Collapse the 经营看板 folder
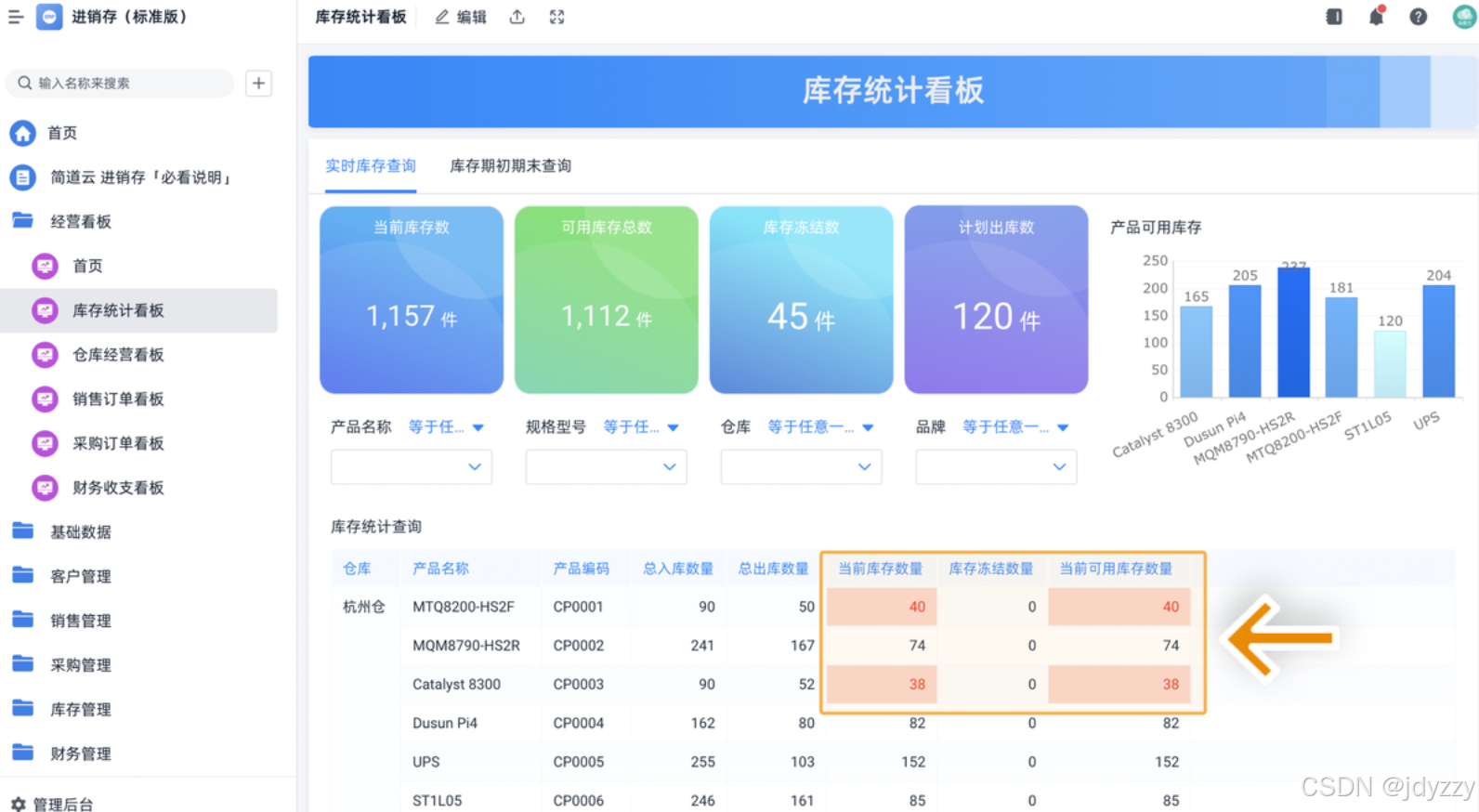Image resolution: width=1479 pixels, height=812 pixels. [61, 221]
